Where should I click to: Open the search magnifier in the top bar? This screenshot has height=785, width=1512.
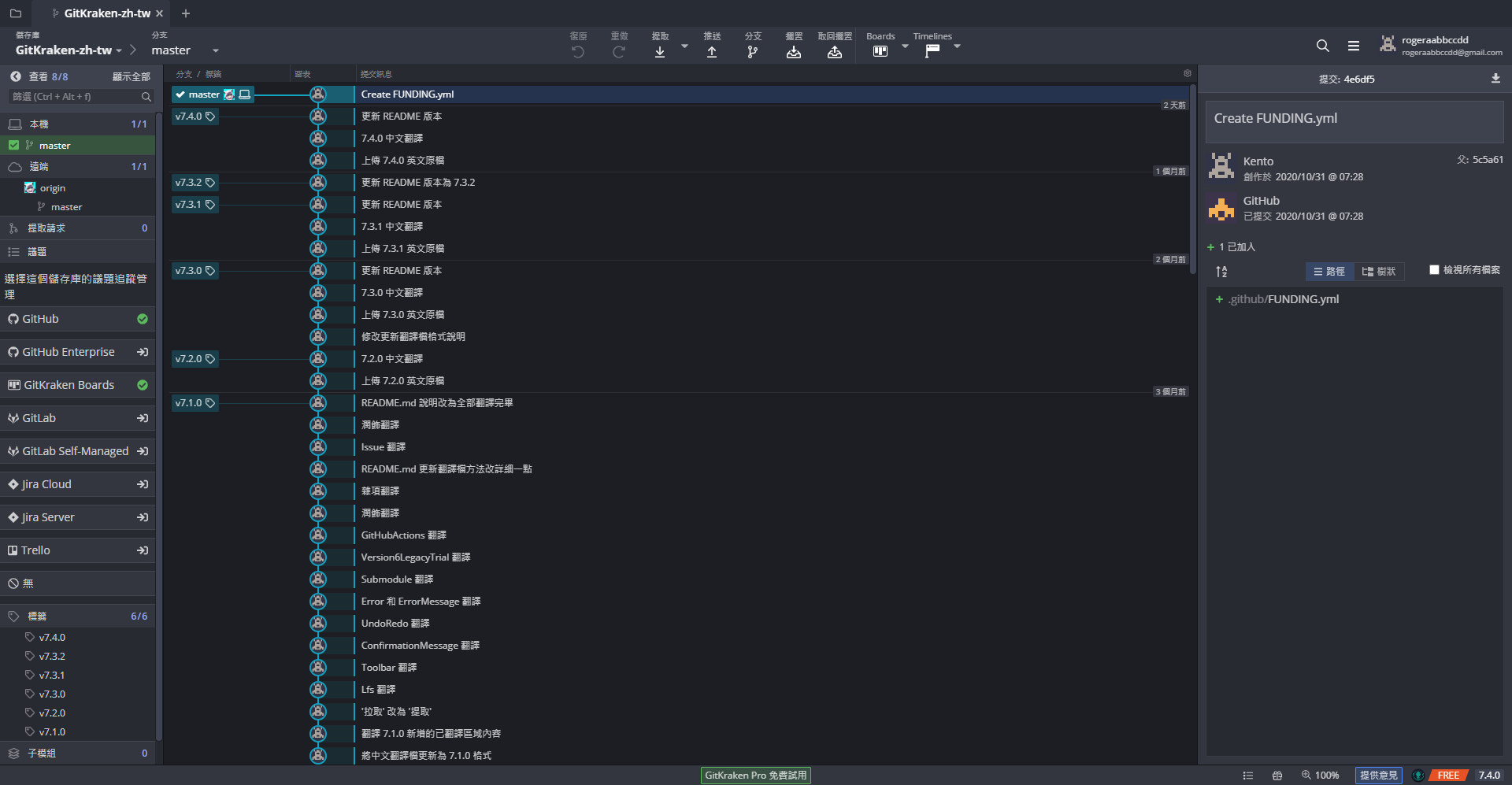pos(1323,46)
